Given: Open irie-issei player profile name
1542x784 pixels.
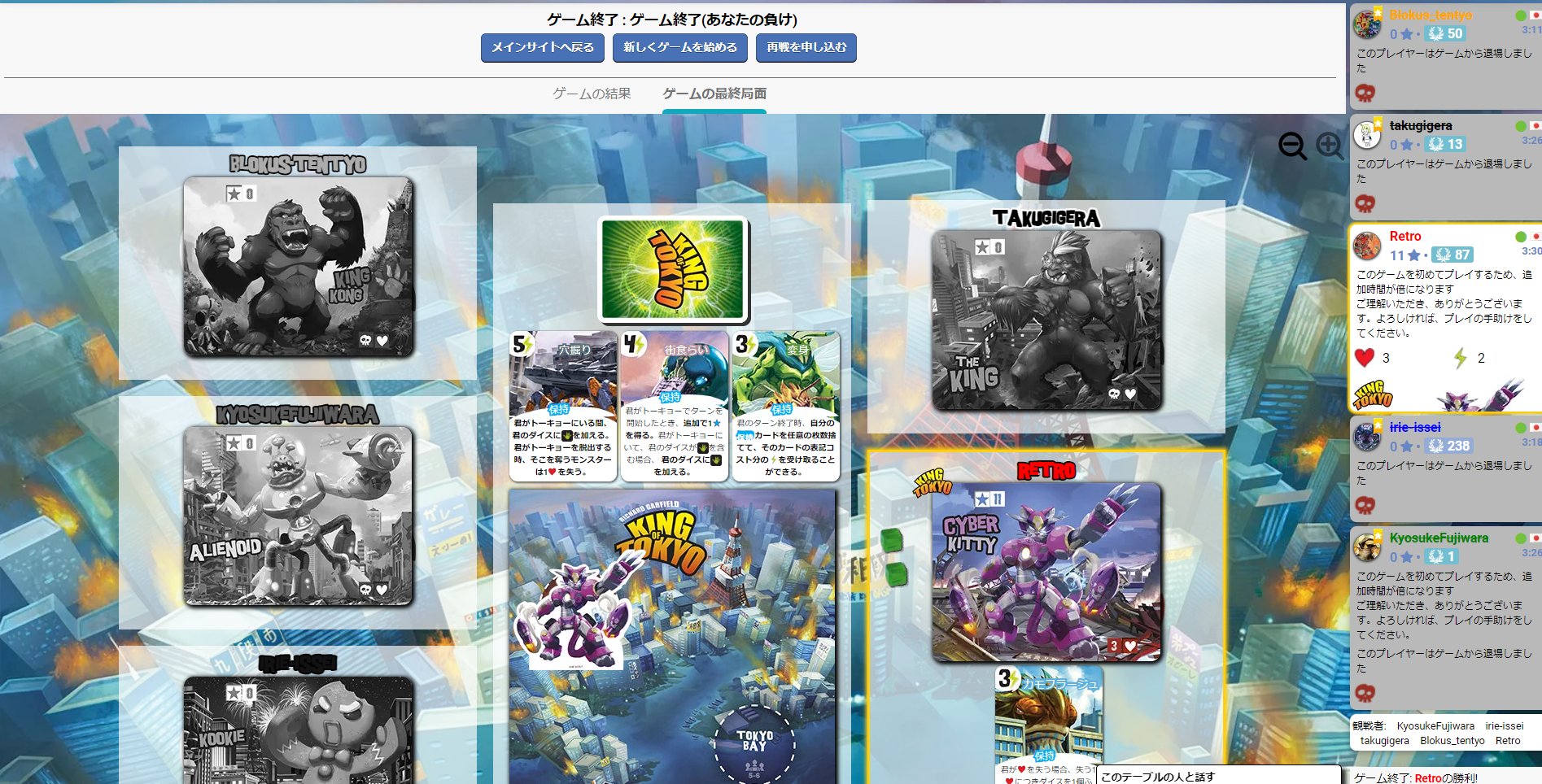Looking at the screenshot, I should pos(1415,427).
